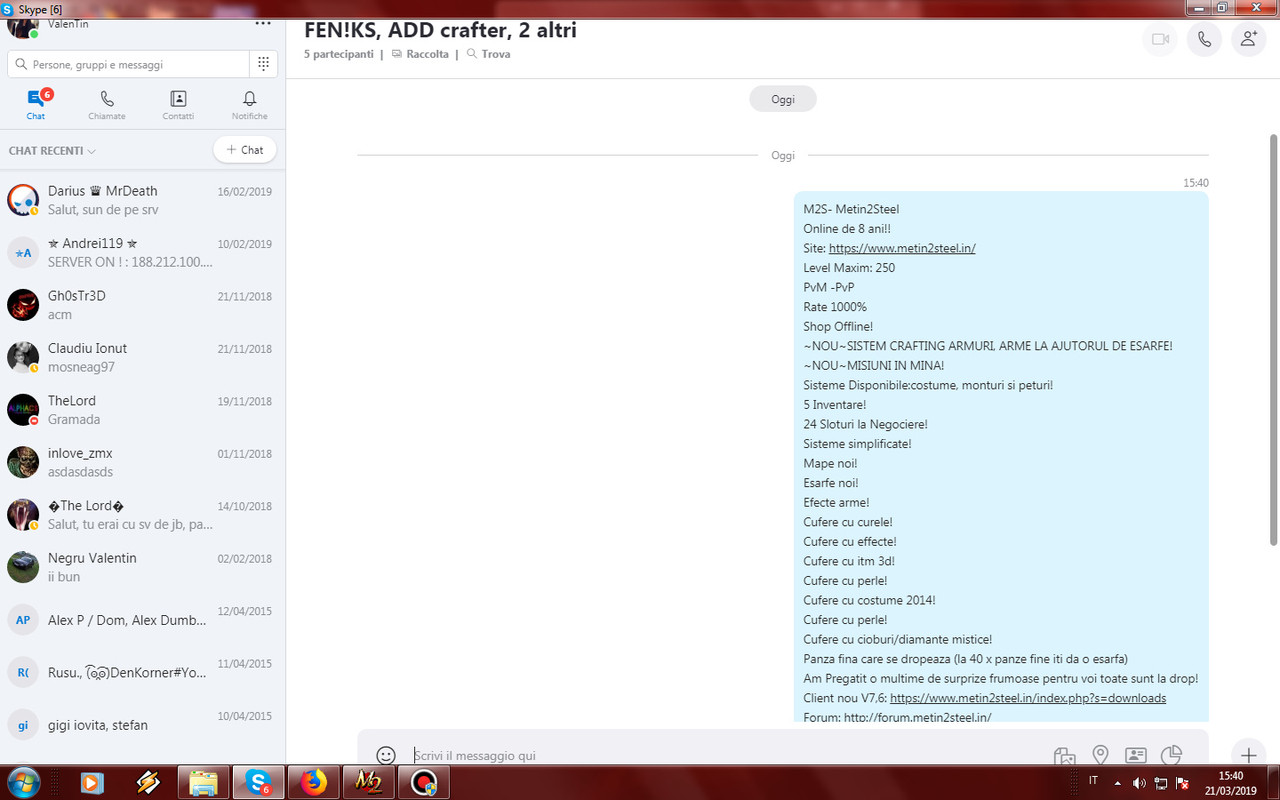Open the metin2steel.in site link
This screenshot has height=800, width=1280.
[x=902, y=248]
